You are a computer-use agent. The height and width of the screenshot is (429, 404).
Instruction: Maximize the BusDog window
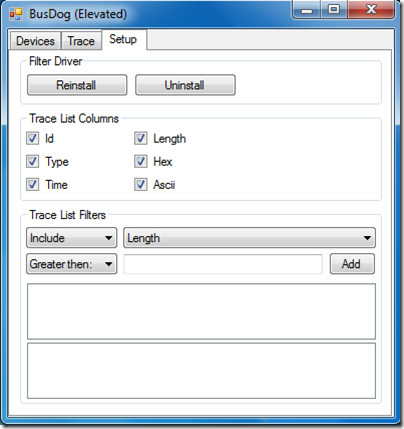coord(334,10)
